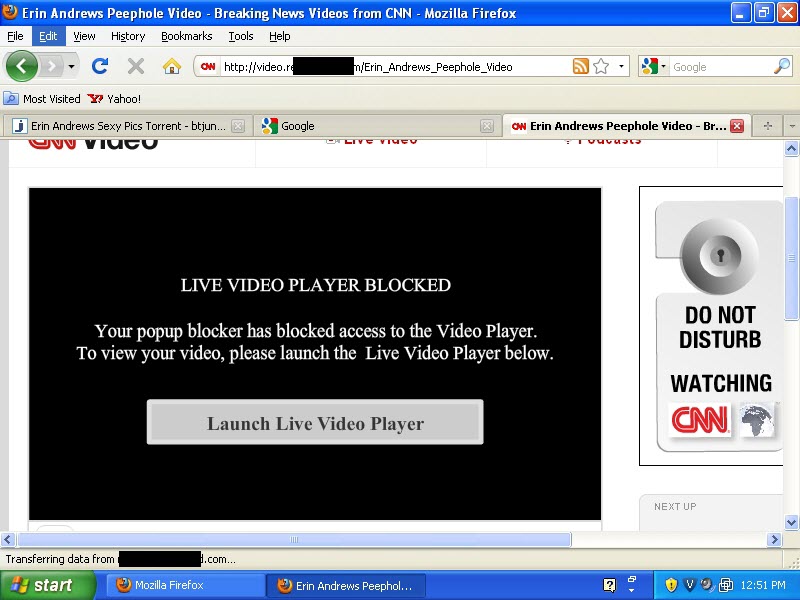Click the NEXT UP panel heading
Viewport: 800px width, 600px height.
tap(675, 506)
